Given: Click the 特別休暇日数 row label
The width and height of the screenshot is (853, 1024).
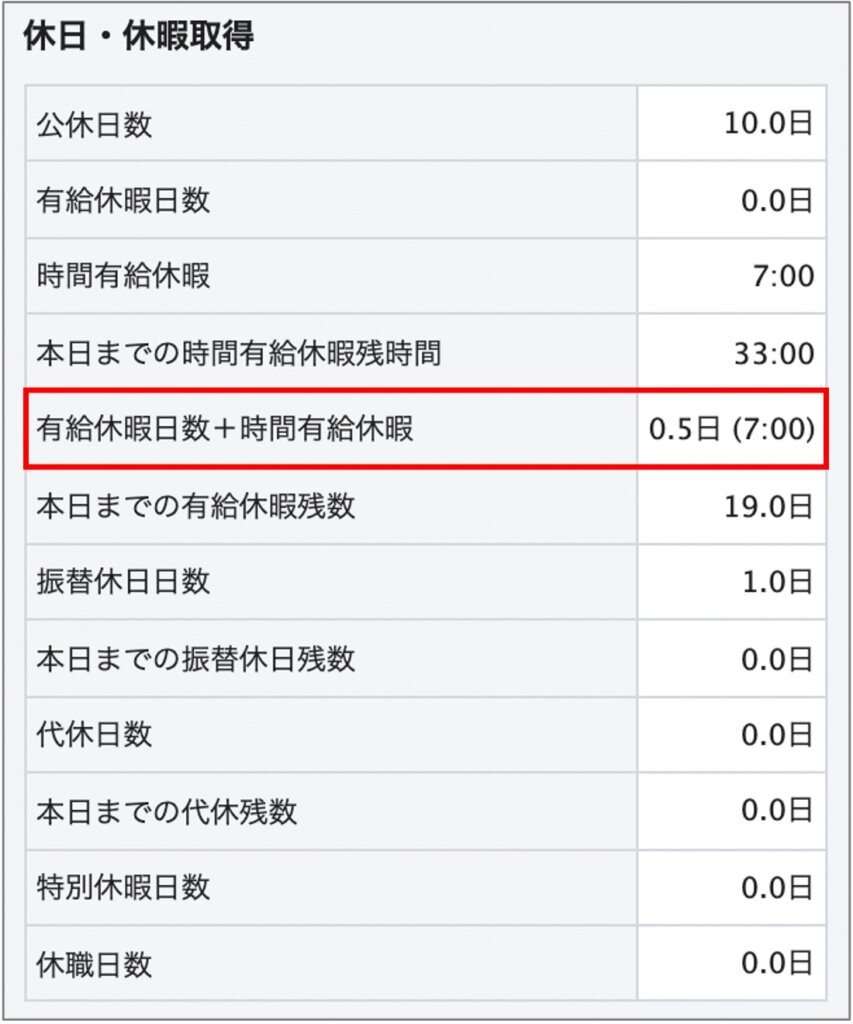Looking at the screenshot, I should (123, 888).
